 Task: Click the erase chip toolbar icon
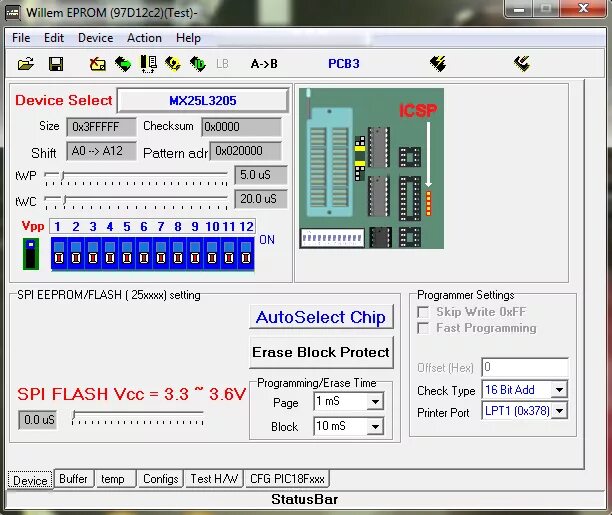coord(98,64)
